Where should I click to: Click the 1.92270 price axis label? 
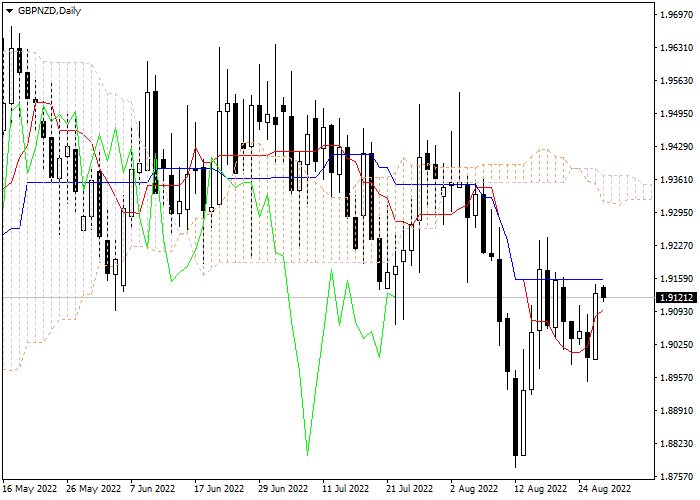pyautogui.click(x=676, y=246)
